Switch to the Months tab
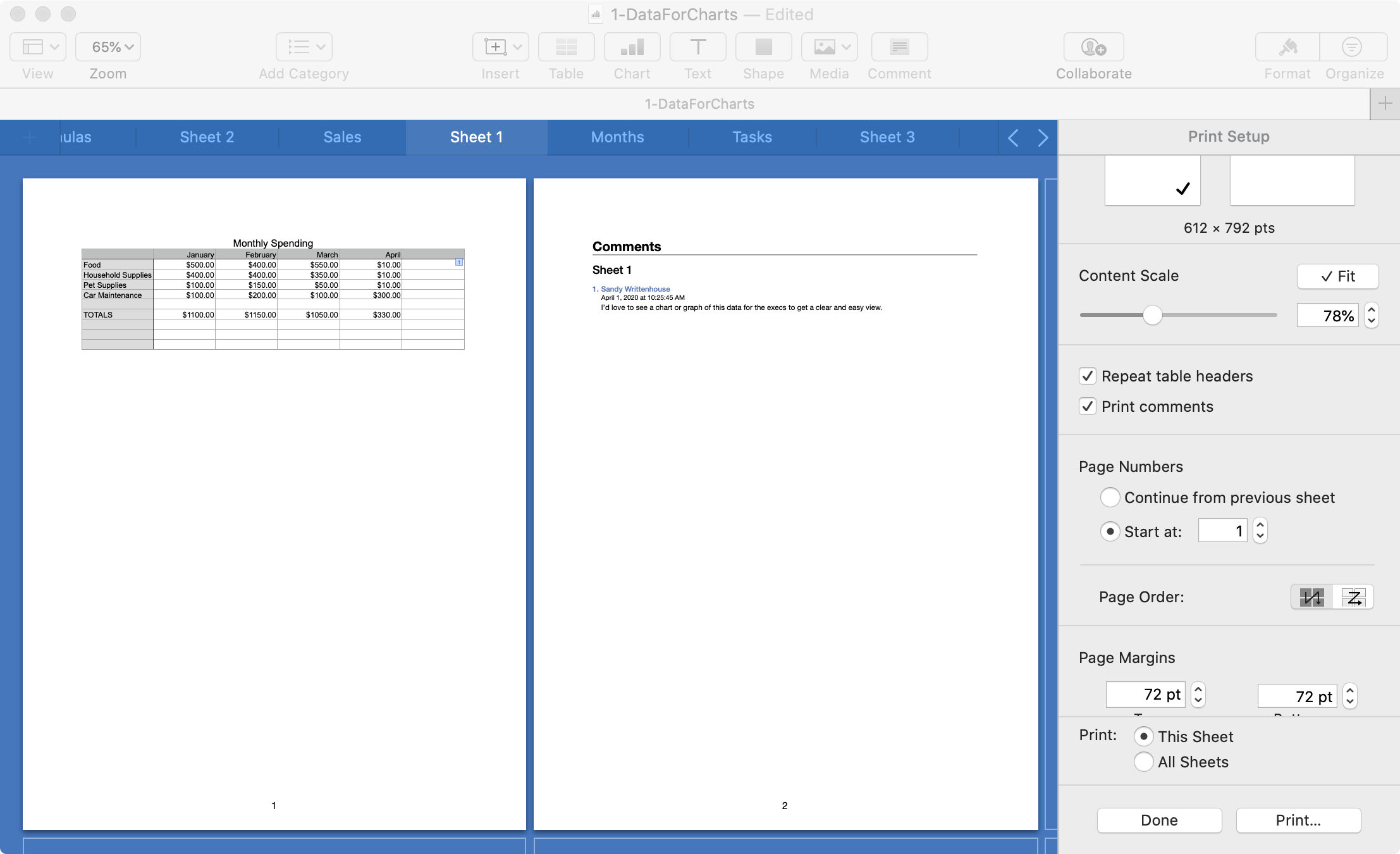Viewport: 1400px width, 854px height. coord(616,135)
